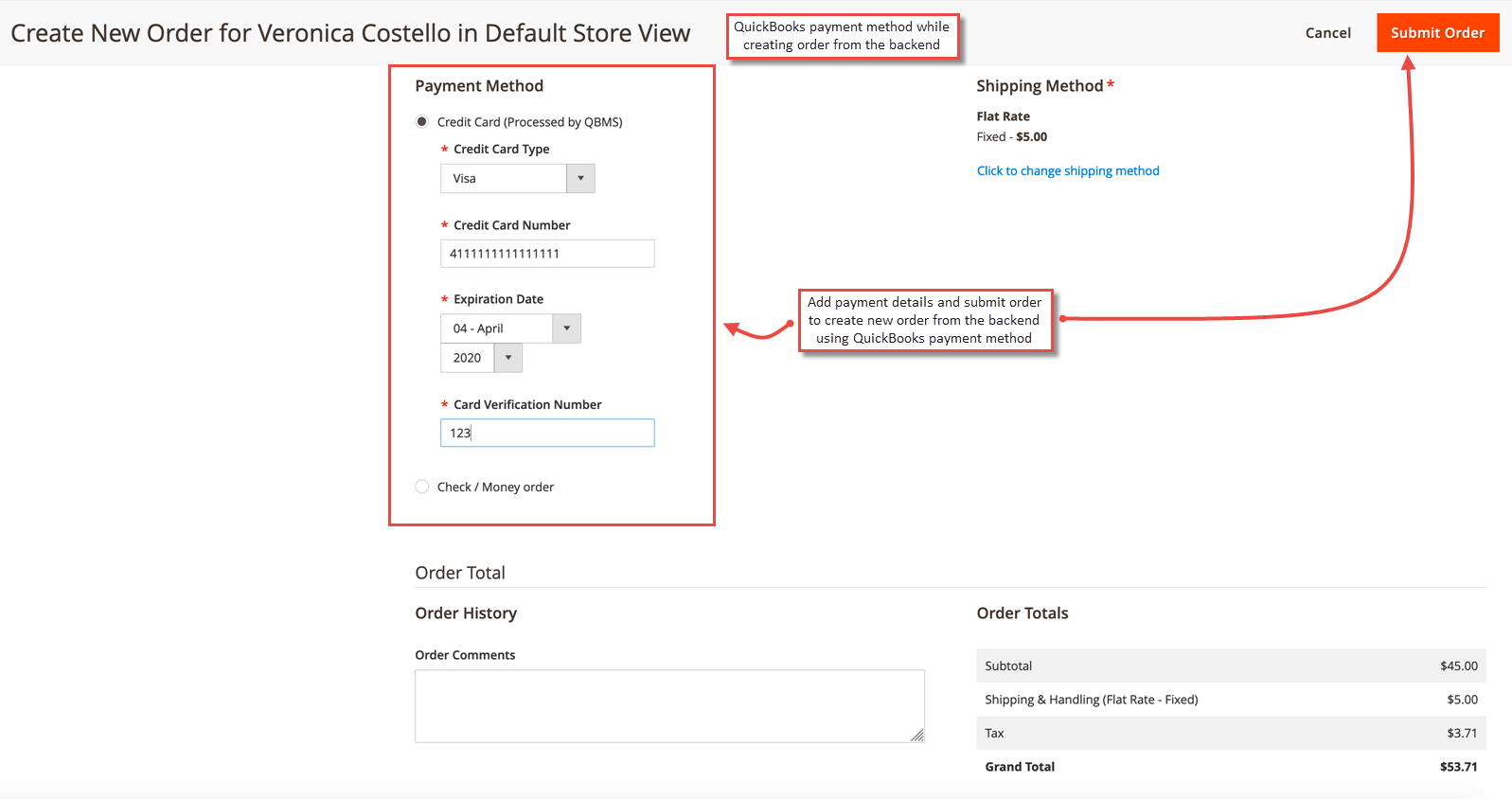This screenshot has width=1512, height=799.
Task: Click the Order Comments text area
Action: [x=669, y=706]
